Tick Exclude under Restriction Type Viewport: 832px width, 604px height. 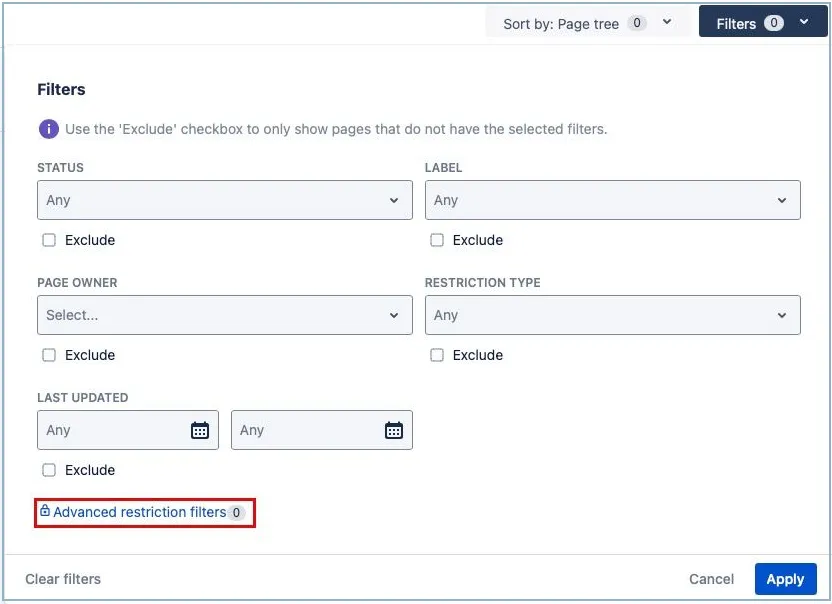point(437,355)
